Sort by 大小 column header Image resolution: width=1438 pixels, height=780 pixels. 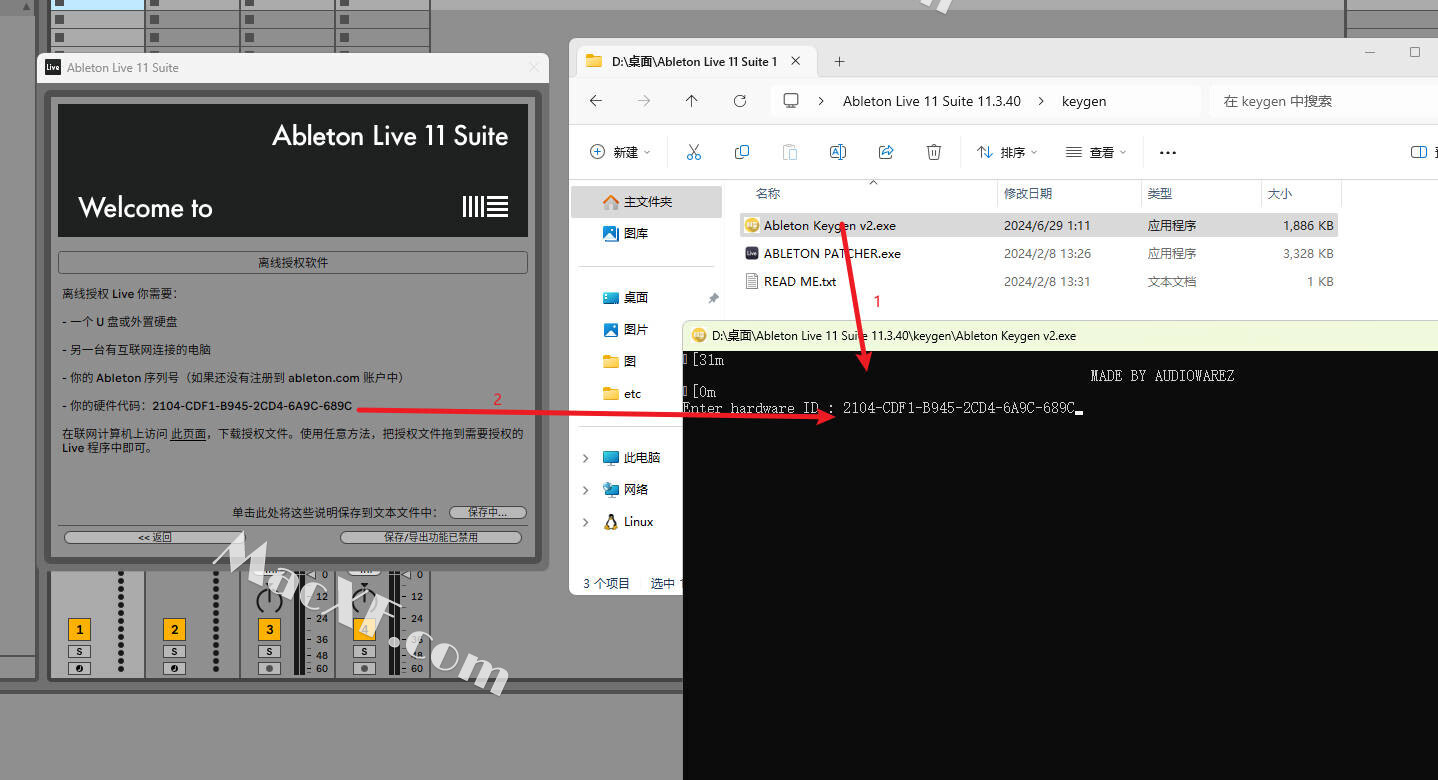pos(1280,194)
